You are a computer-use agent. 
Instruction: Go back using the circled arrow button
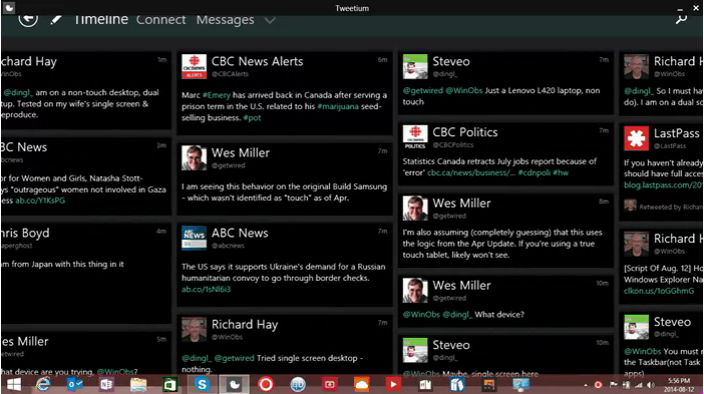point(28,19)
